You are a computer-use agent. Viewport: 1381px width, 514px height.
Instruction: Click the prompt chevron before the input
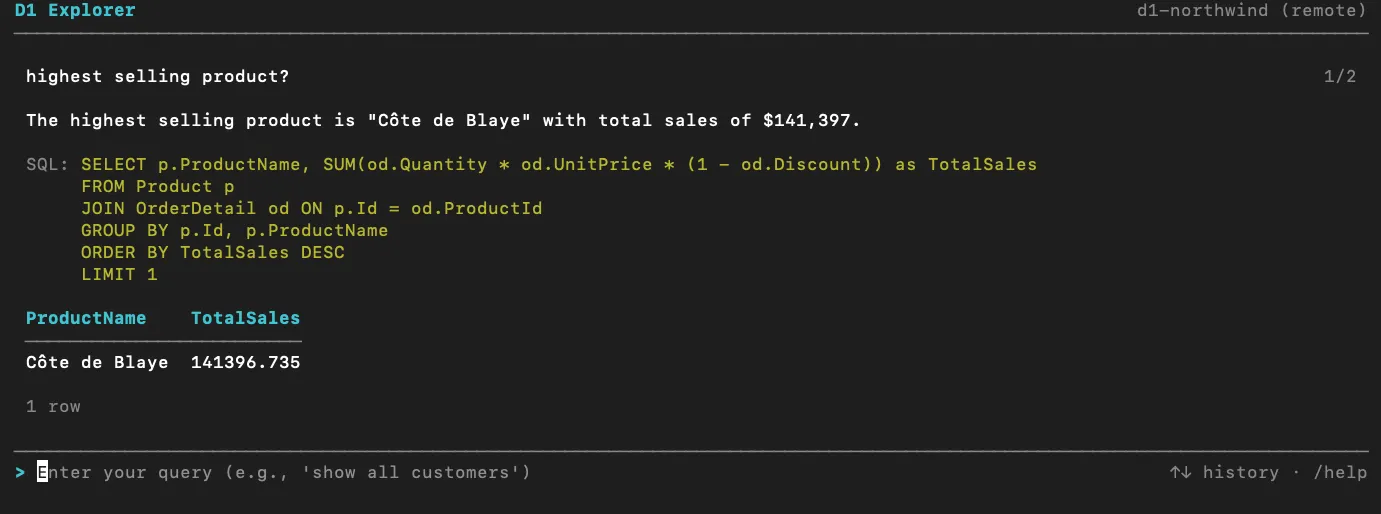(20, 472)
